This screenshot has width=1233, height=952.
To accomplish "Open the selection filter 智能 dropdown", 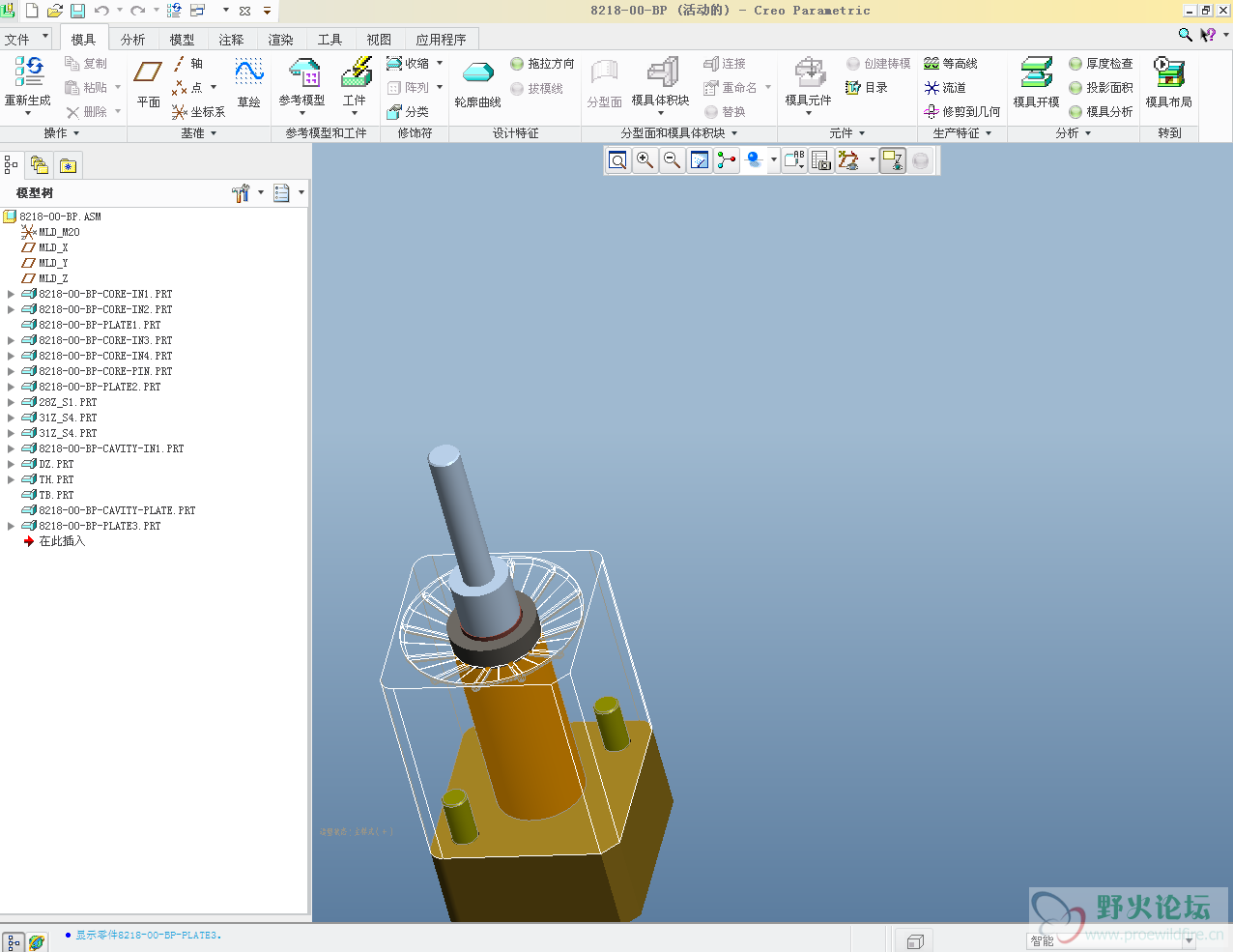I will tap(1189, 940).
